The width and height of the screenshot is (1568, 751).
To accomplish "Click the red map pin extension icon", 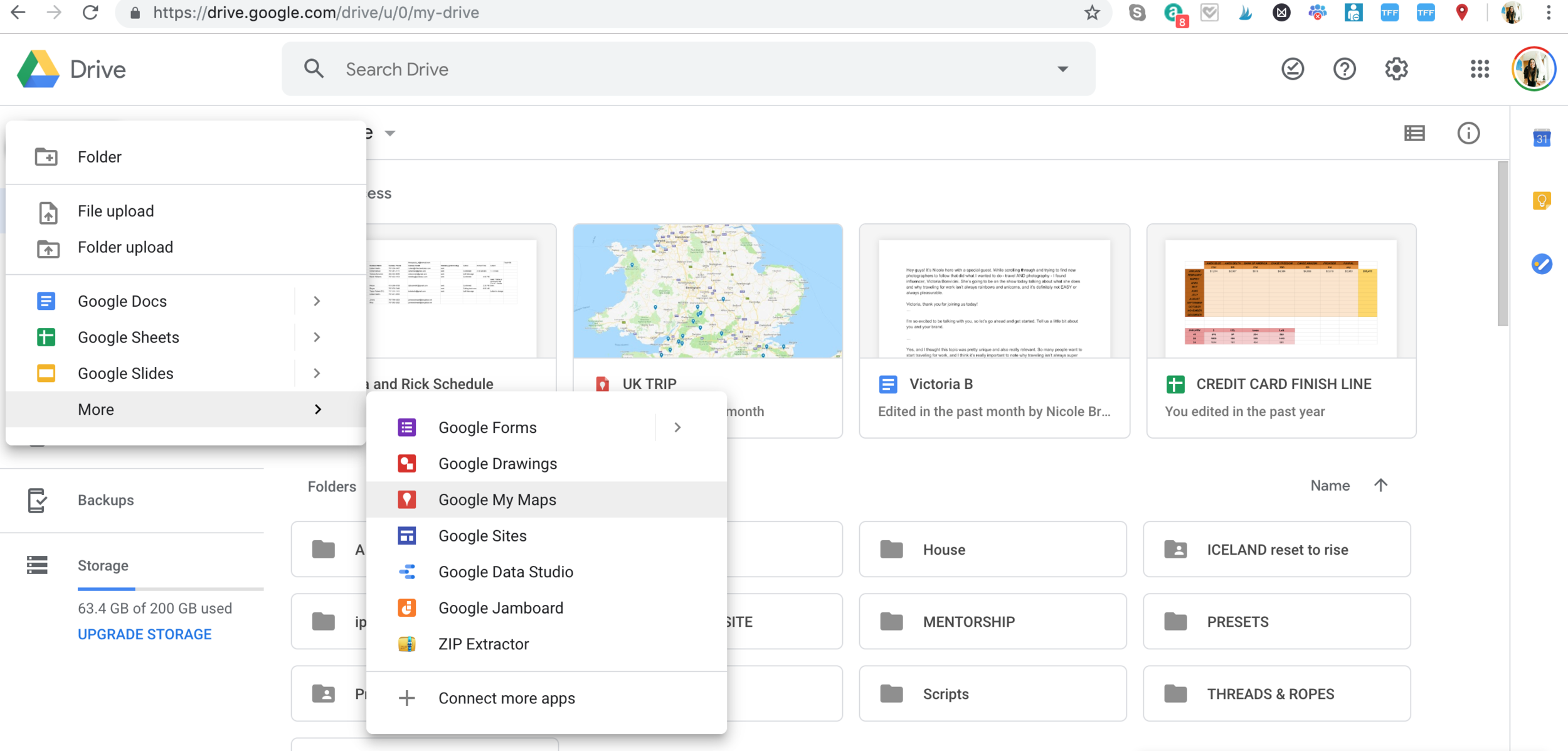I will [1461, 13].
